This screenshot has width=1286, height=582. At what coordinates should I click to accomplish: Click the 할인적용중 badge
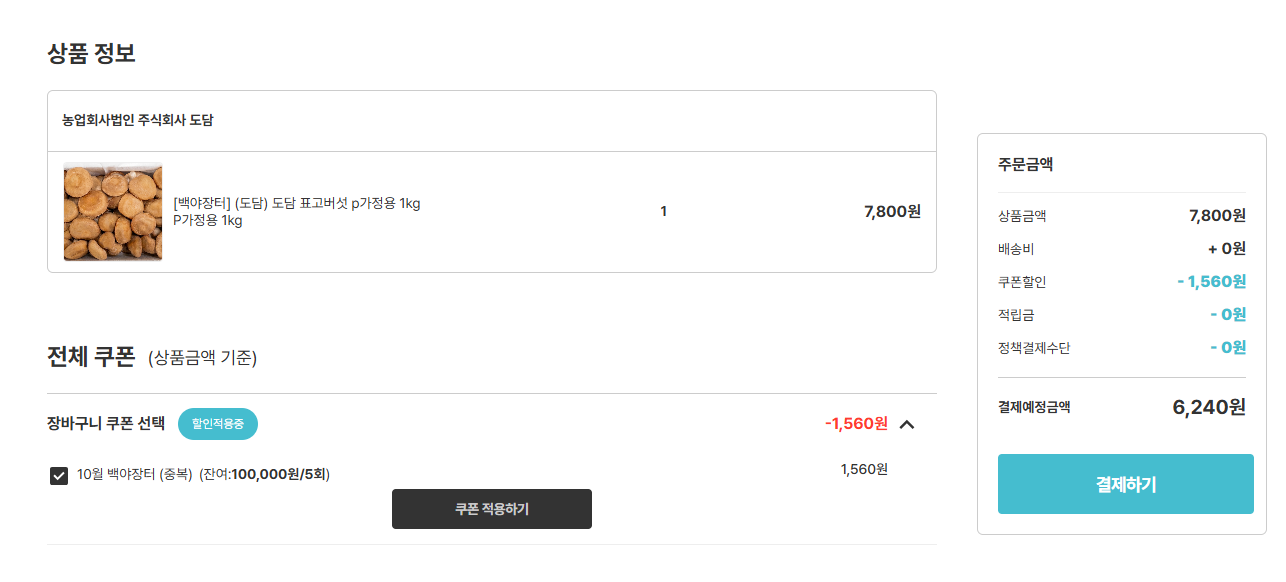[x=218, y=424]
